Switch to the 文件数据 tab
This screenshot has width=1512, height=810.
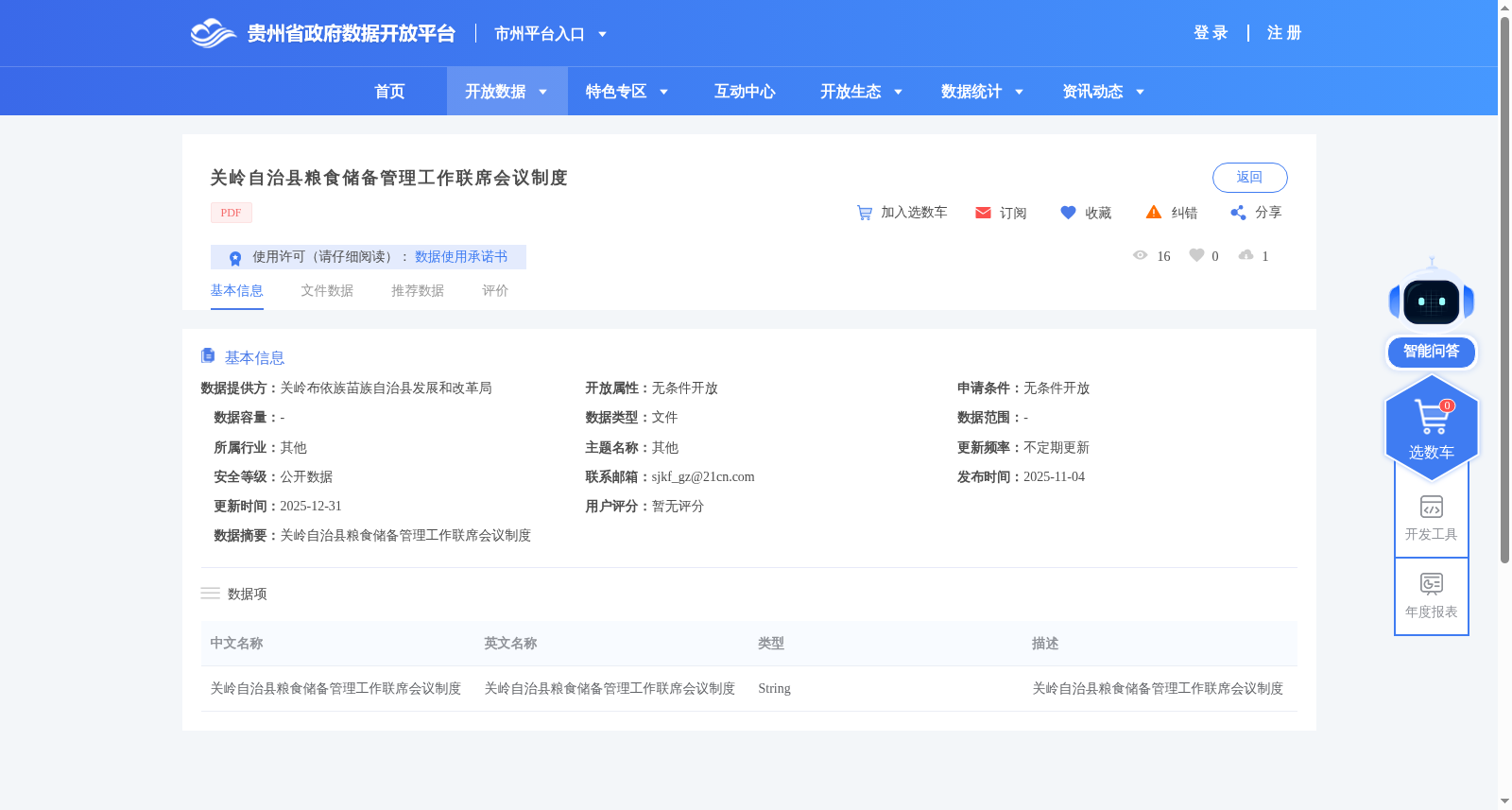click(x=327, y=291)
